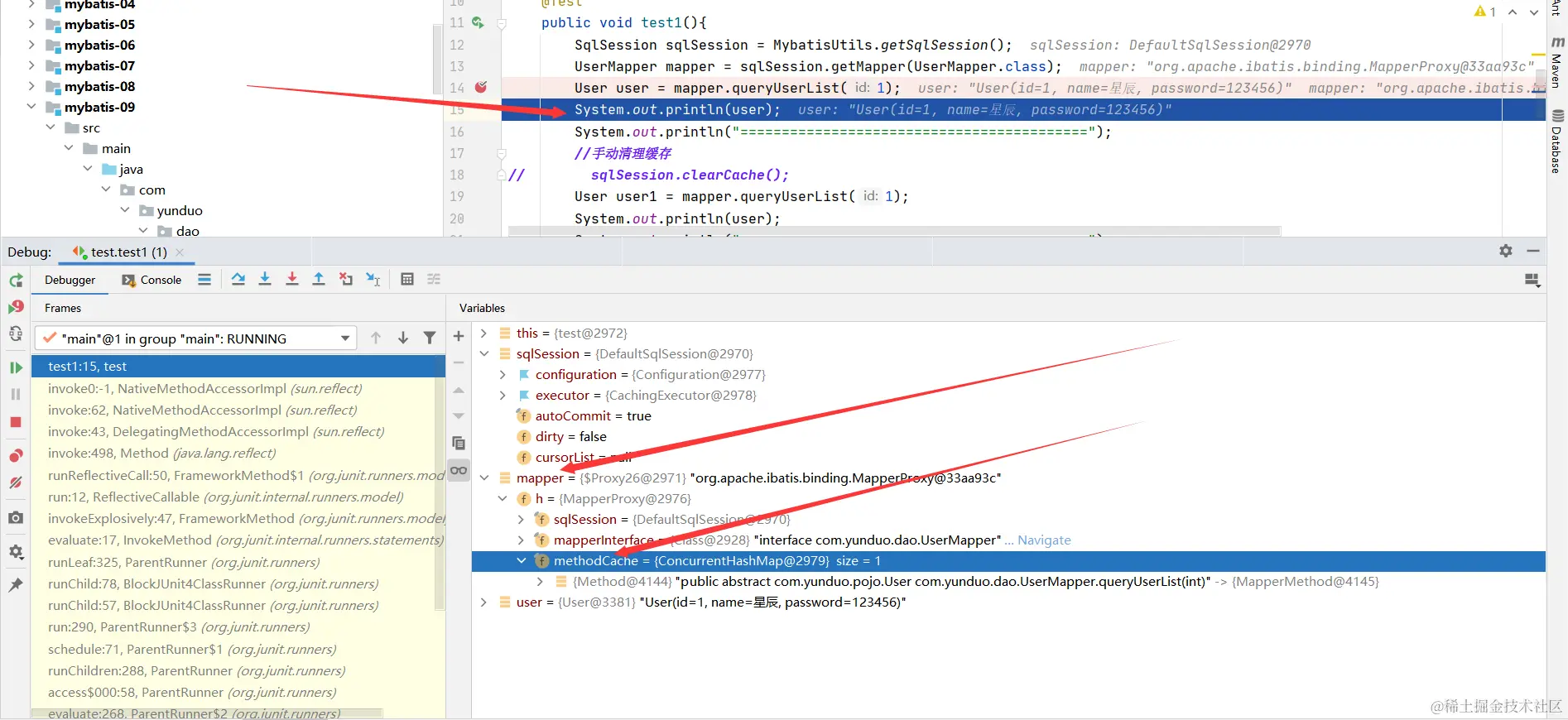The height and width of the screenshot is (720, 1568).
Task: Stop the debug session with the red square
Action: [16, 422]
